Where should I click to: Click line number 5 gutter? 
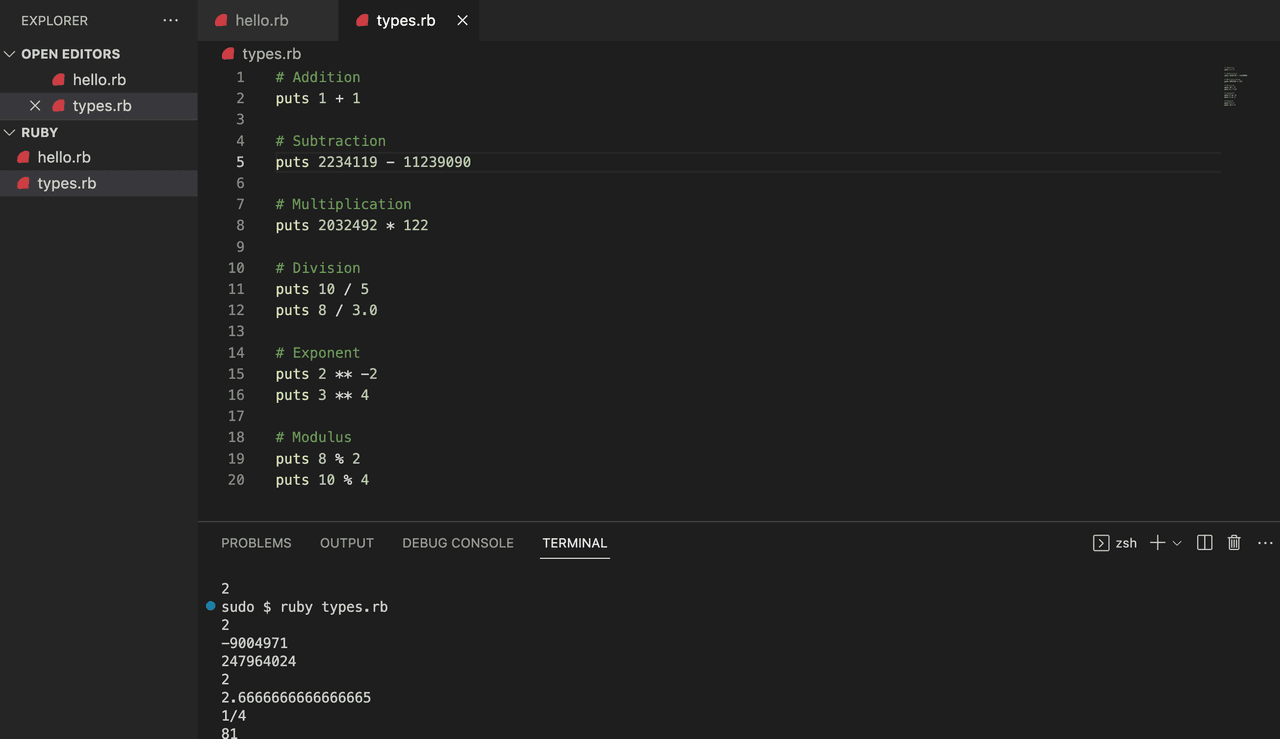(240, 162)
